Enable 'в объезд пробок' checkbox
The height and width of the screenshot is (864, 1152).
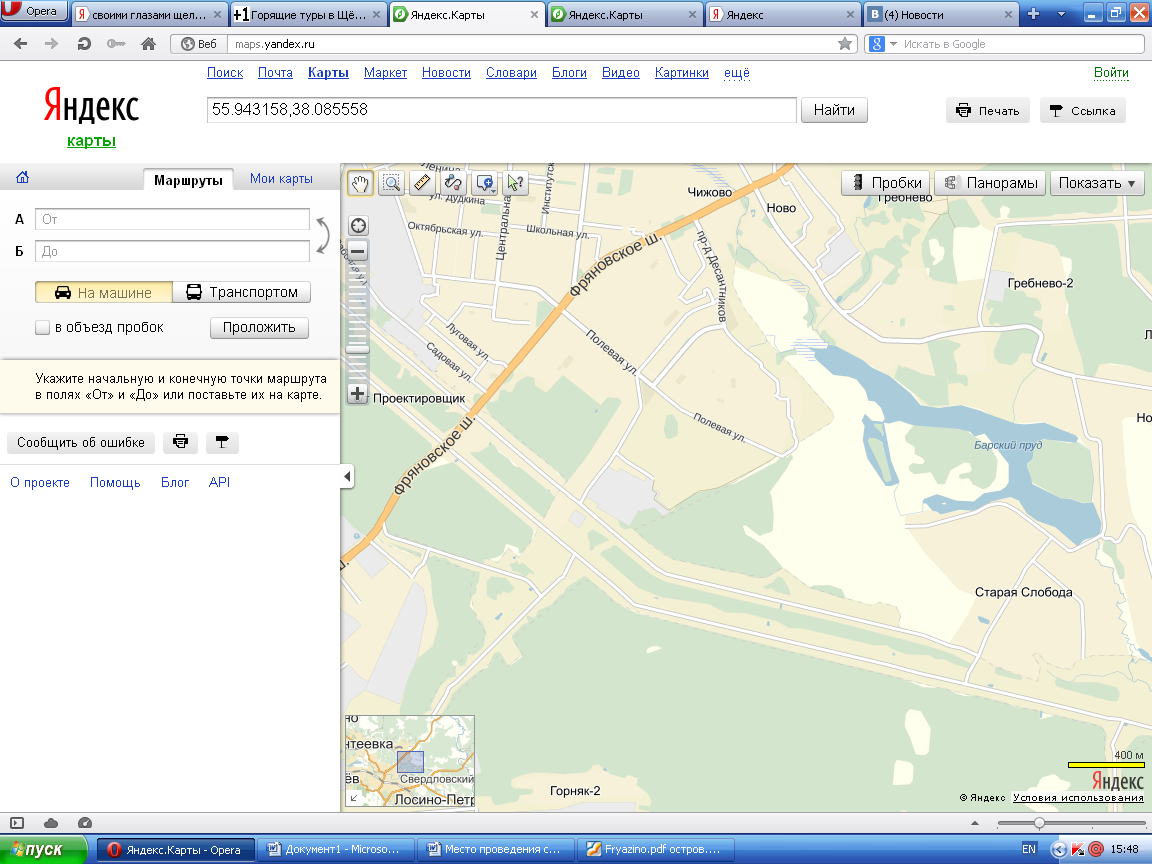click(43, 328)
